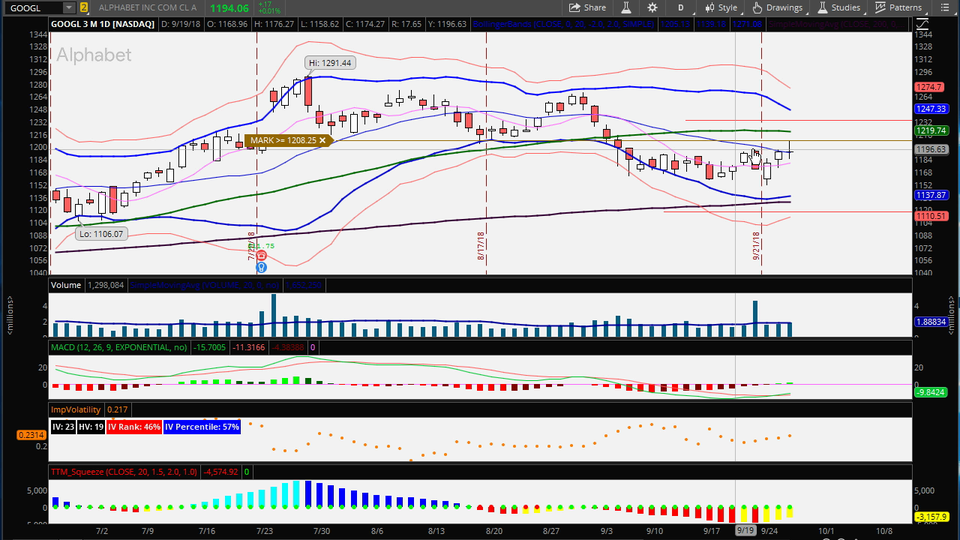The image size is (960, 540).
Task: Click the highlighted 9/19 date marker on time axis
Action: point(746,531)
